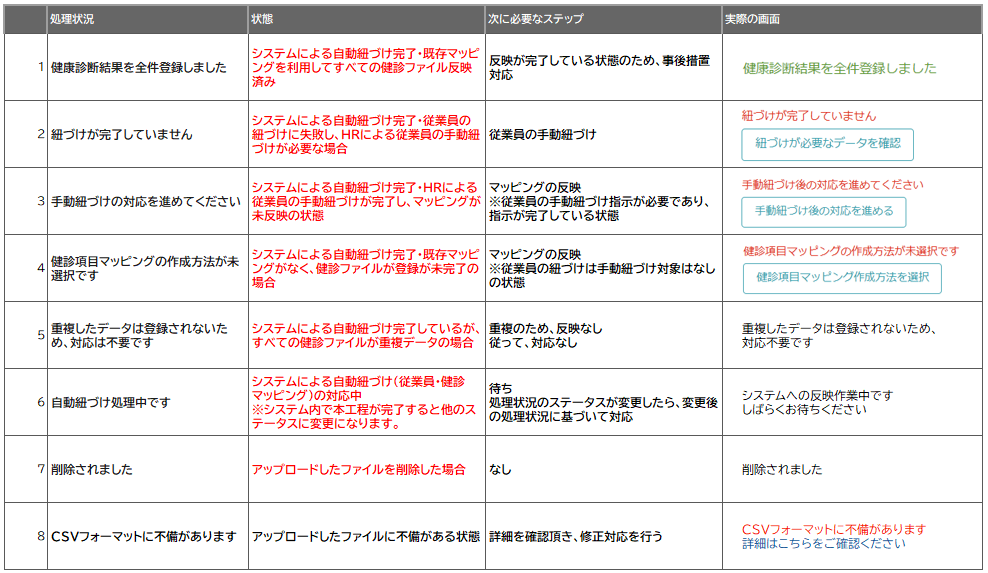Screen dimensions: 988x573
Task: Click the 健診項目マッピング作成方法を選択 button
Action: (842, 278)
